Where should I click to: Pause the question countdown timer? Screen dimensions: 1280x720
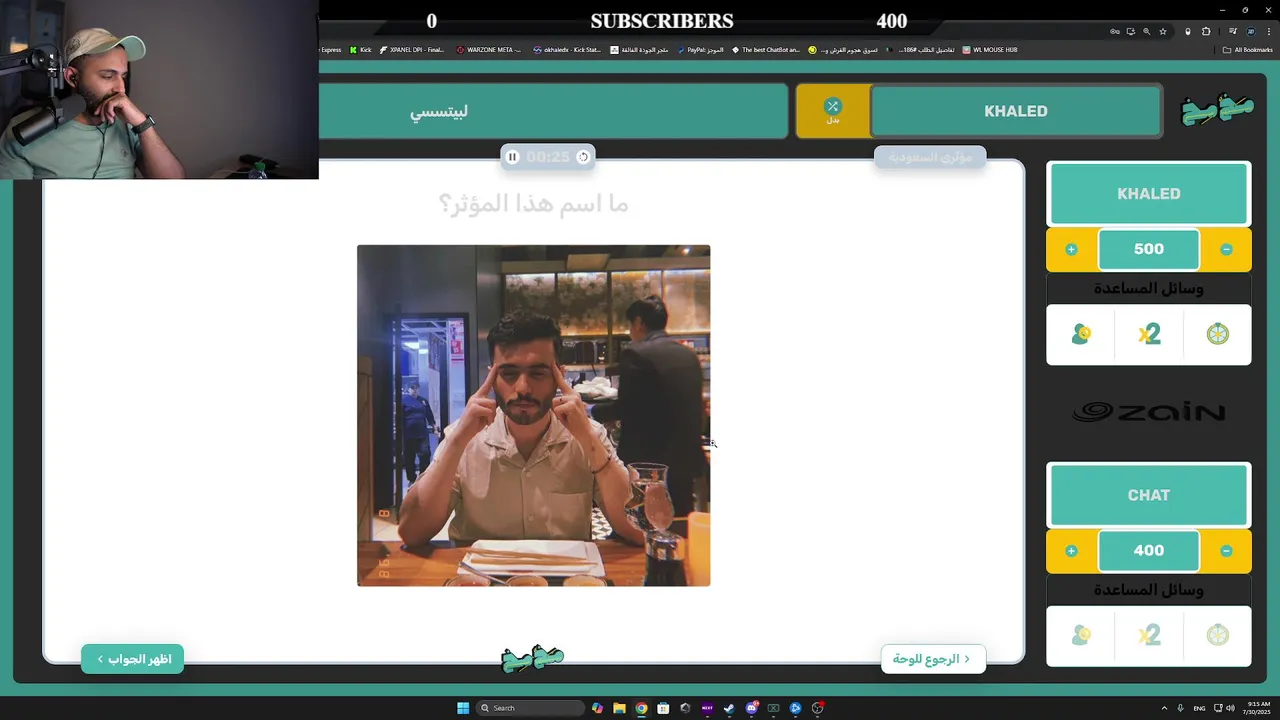(512, 157)
